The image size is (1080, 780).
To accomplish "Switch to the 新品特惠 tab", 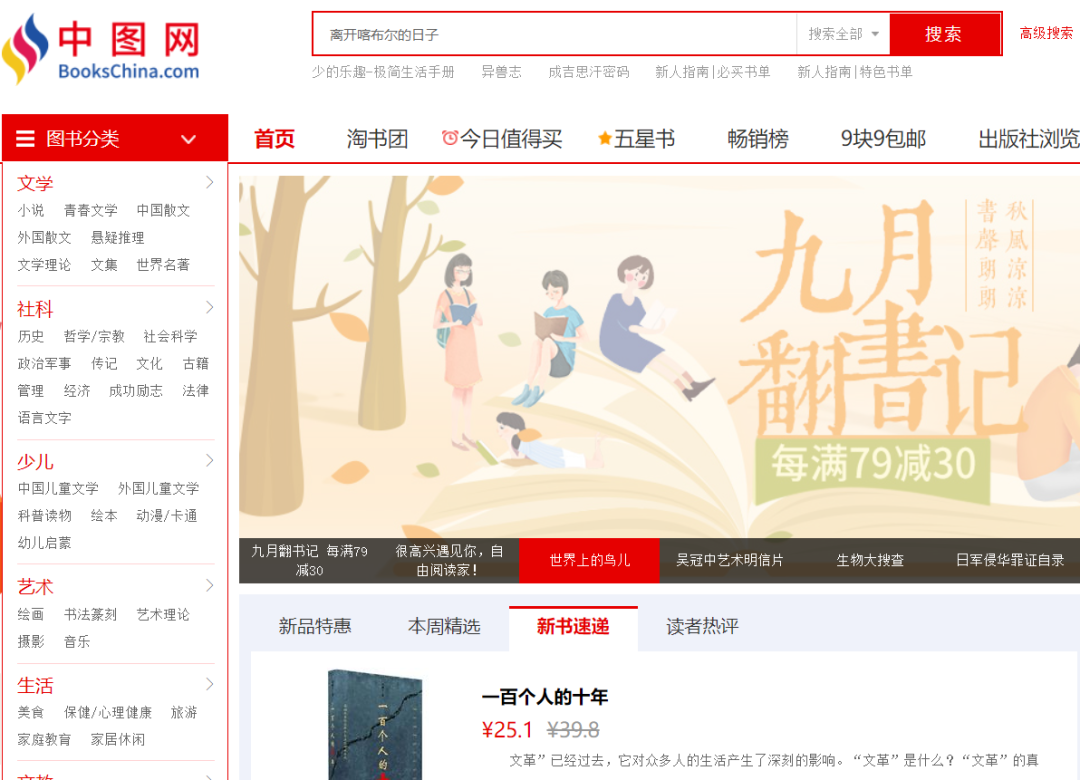I will 315,626.
